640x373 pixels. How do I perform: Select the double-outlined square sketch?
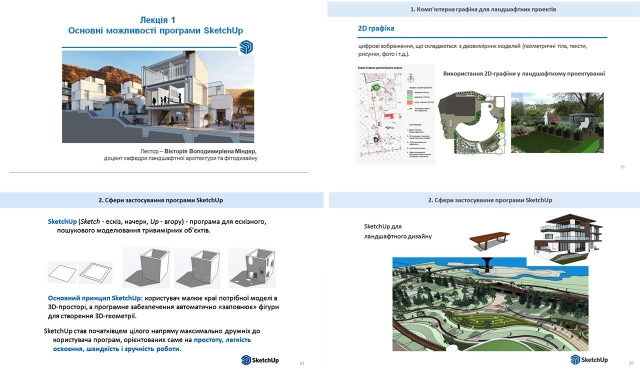[x=96, y=272]
